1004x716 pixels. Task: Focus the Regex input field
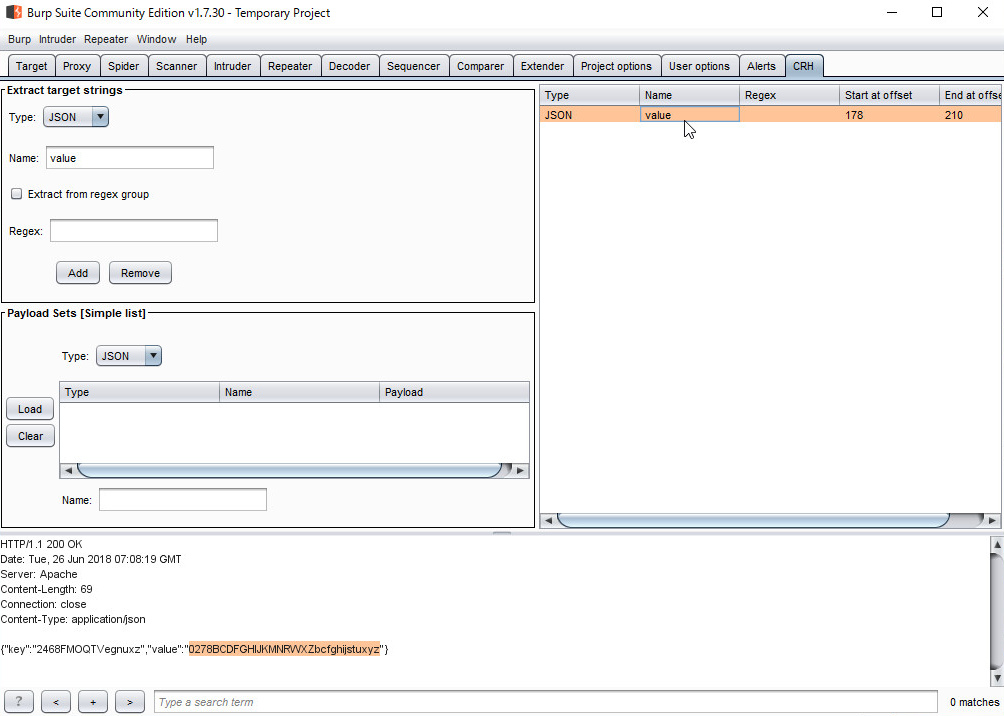134,231
